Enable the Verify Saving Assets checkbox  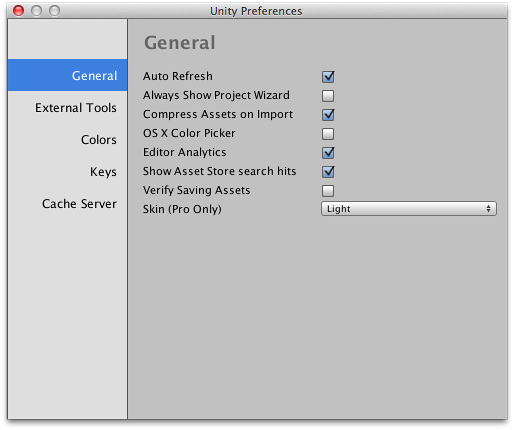pos(328,191)
